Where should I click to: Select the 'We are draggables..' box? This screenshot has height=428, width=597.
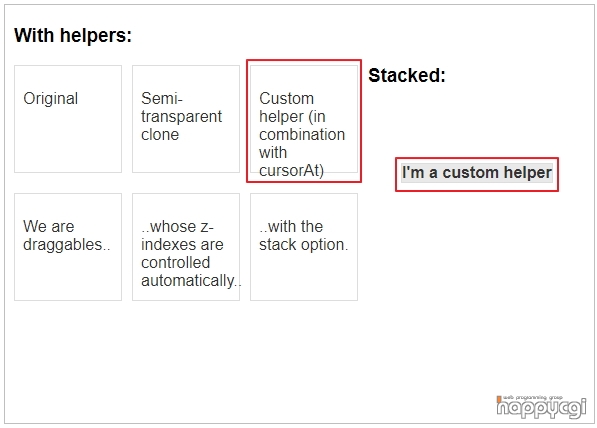point(68,247)
